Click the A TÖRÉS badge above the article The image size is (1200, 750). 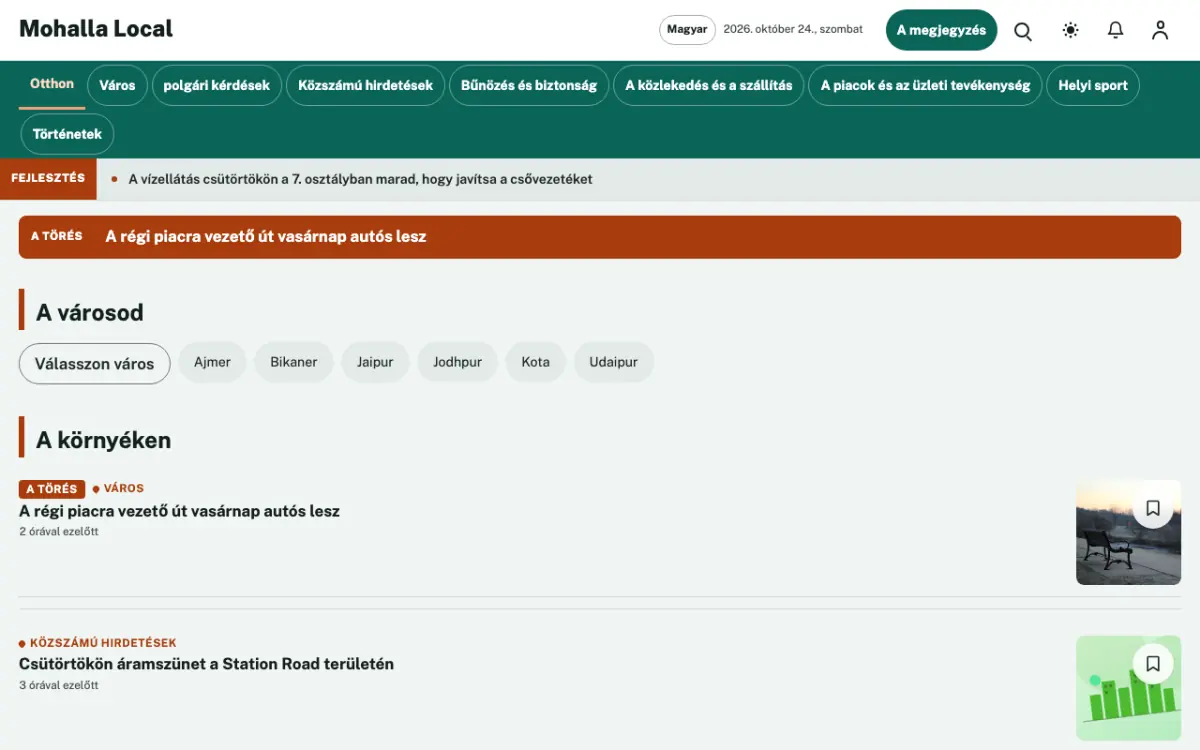(x=52, y=490)
